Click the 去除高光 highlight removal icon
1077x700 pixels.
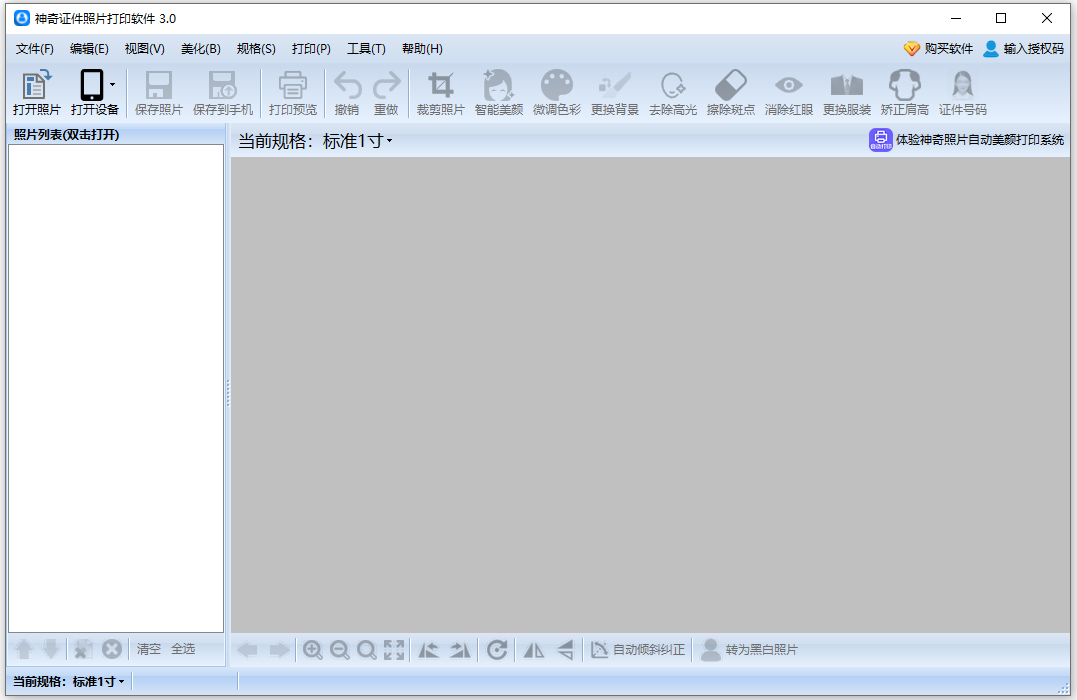[x=672, y=91]
